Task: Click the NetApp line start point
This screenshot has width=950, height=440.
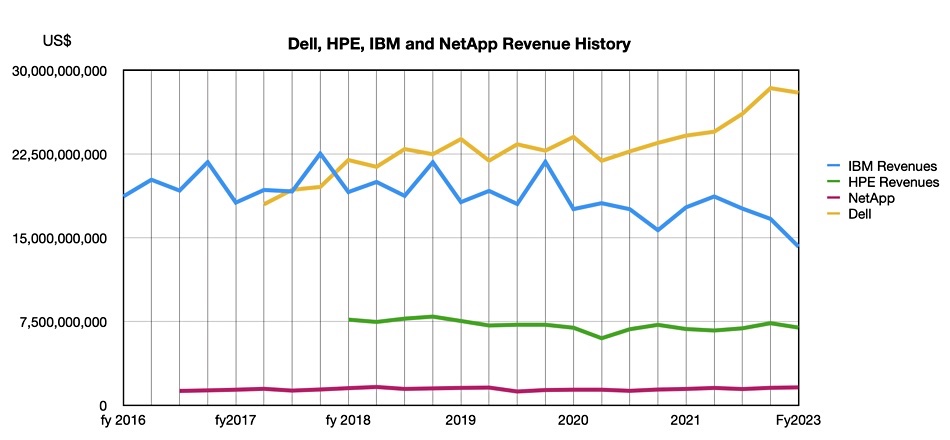Action: (x=181, y=391)
